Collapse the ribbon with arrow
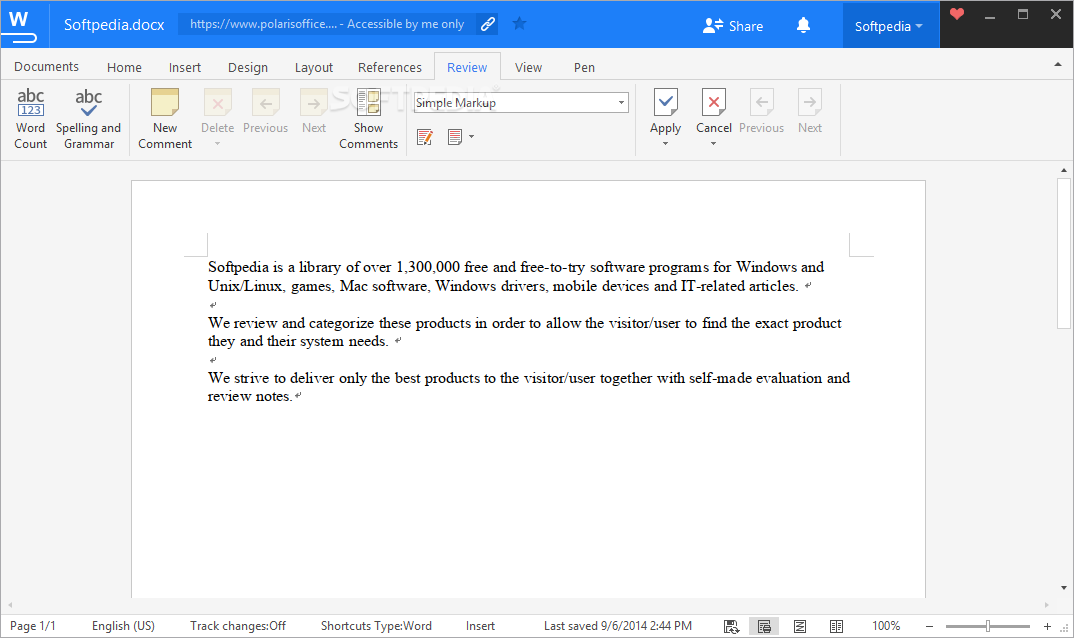Image resolution: width=1074 pixels, height=638 pixels. (x=1058, y=64)
